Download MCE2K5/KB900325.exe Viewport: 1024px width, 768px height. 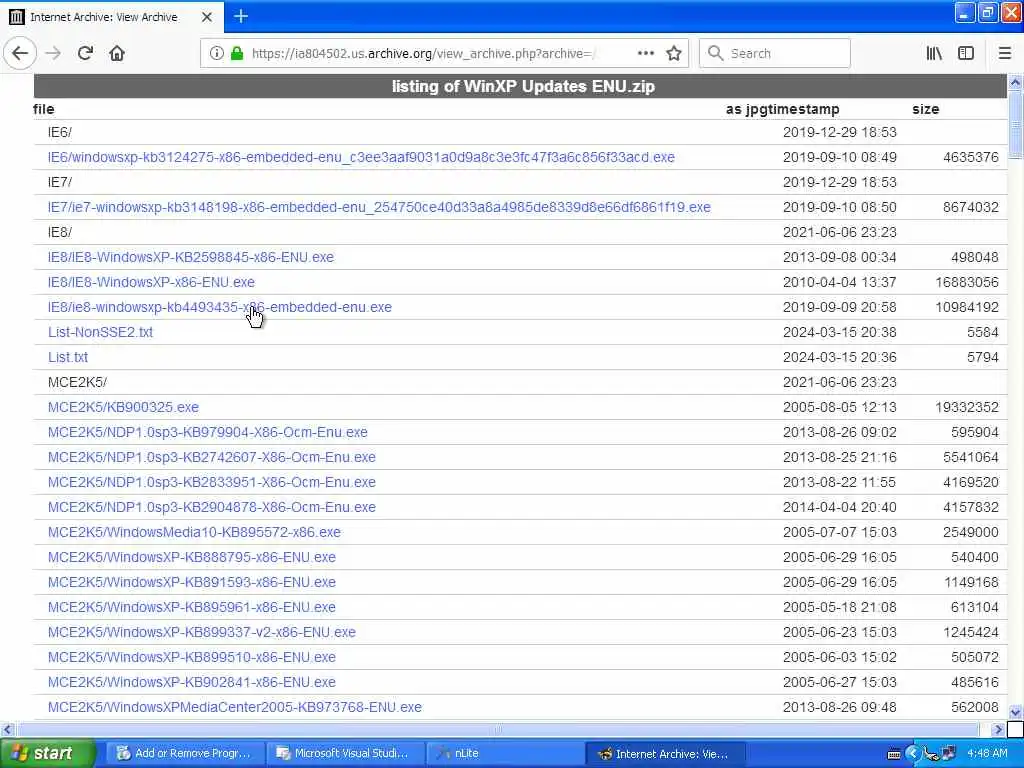(x=123, y=407)
